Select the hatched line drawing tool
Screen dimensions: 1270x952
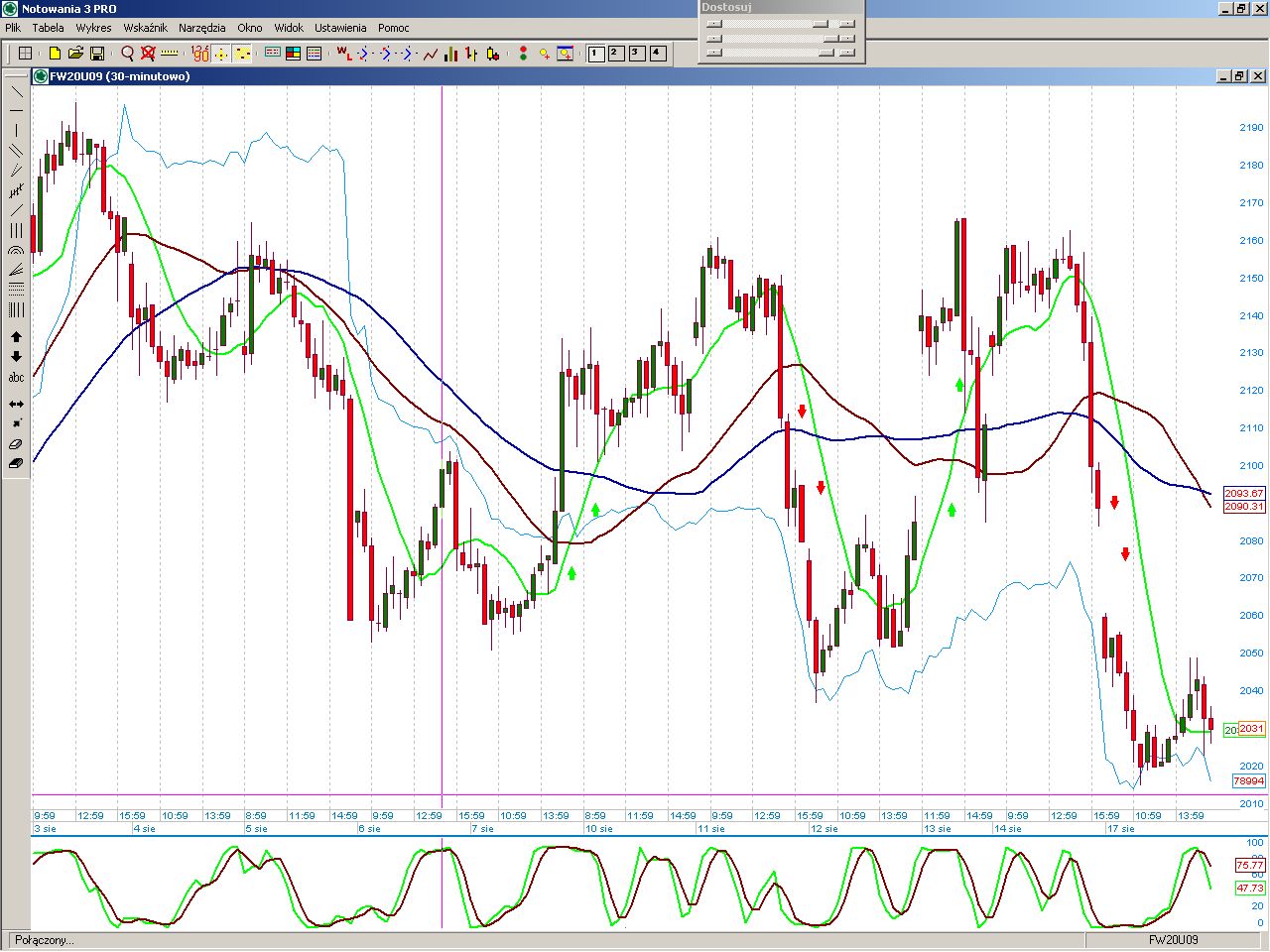tap(17, 190)
